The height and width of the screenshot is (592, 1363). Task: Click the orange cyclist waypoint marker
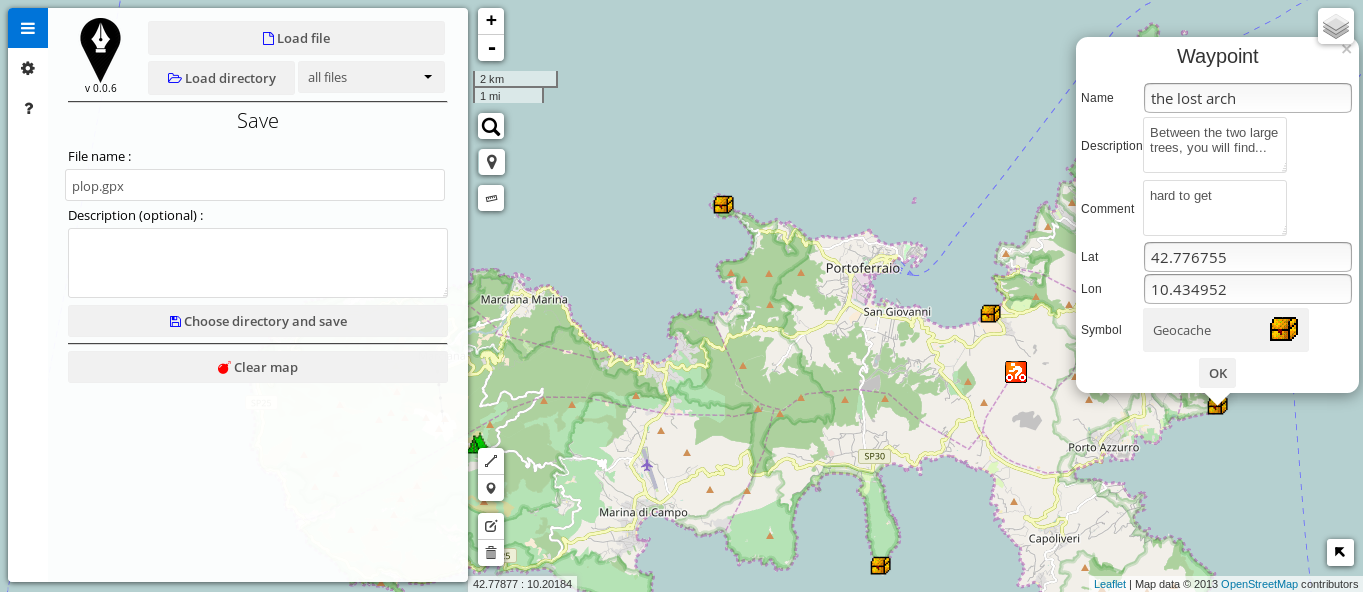pos(1016,372)
